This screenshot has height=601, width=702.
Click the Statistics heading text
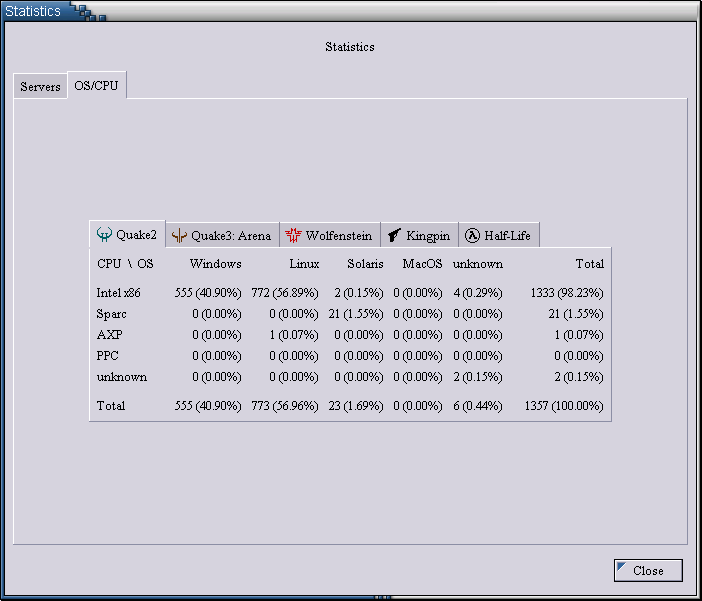[350, 47]
